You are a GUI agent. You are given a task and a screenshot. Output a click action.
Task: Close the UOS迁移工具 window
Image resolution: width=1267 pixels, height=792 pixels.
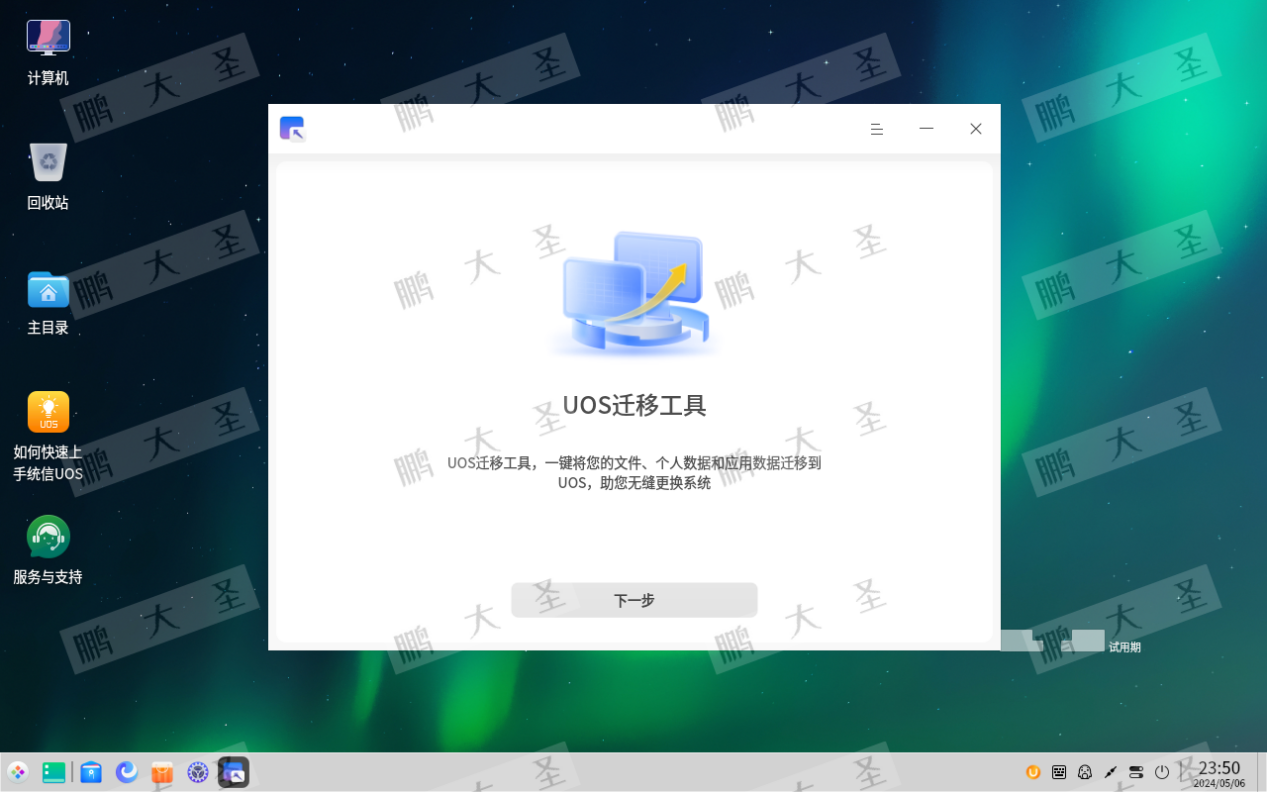[x=976, y=129]
